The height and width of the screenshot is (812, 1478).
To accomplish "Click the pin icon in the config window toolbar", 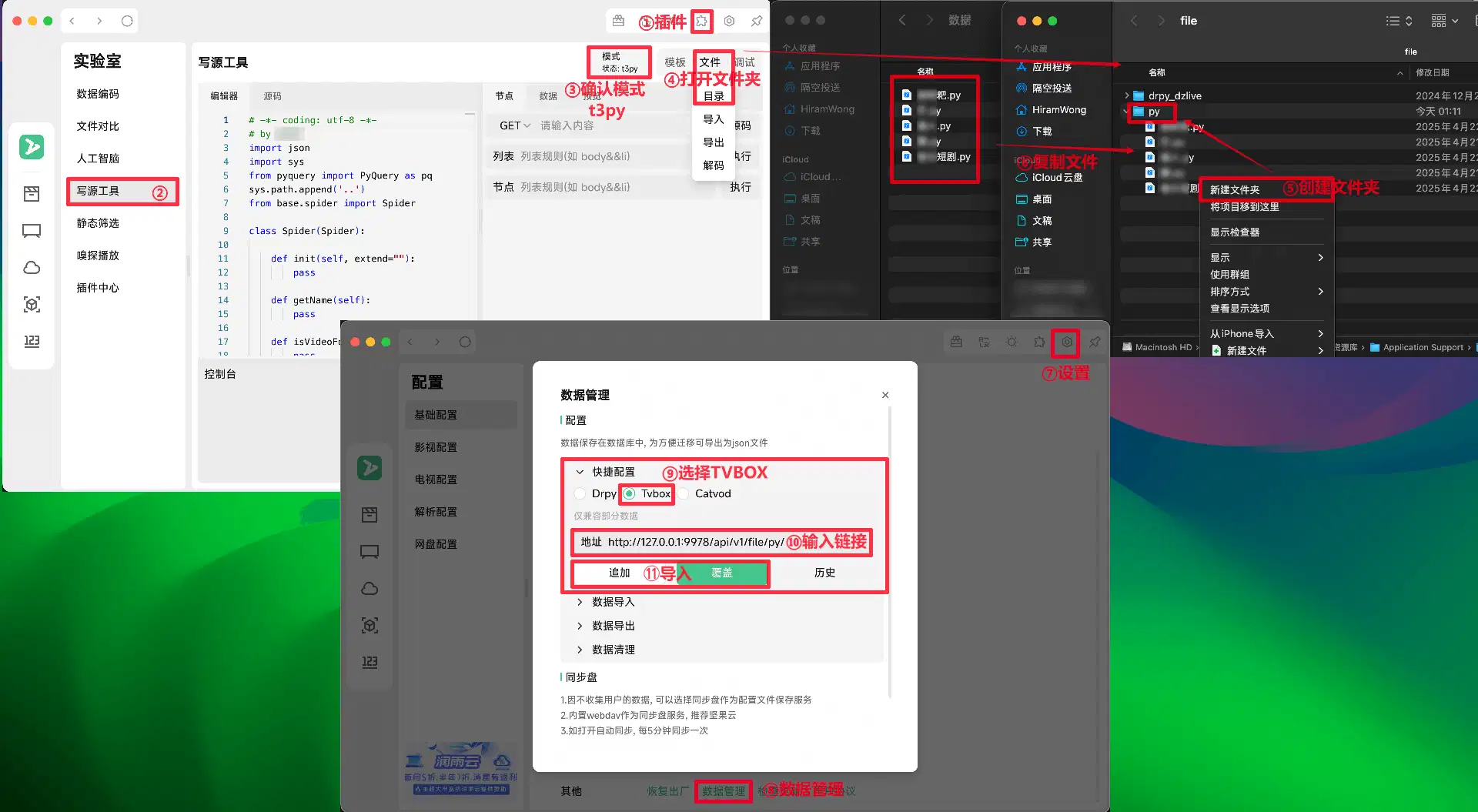I will [x=1095, y=342].
